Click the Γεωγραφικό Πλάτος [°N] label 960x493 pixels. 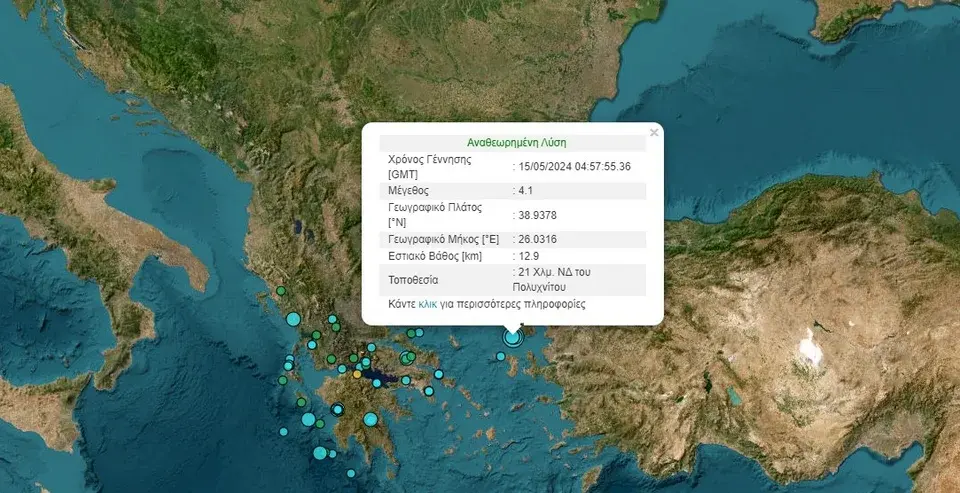pos(435,214)
